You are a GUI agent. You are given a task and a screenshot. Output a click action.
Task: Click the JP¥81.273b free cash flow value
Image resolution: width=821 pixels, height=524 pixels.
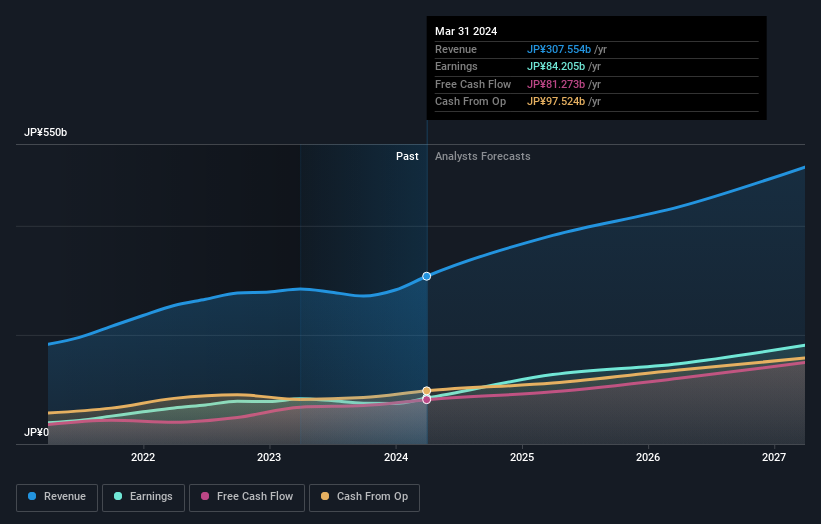556,84
